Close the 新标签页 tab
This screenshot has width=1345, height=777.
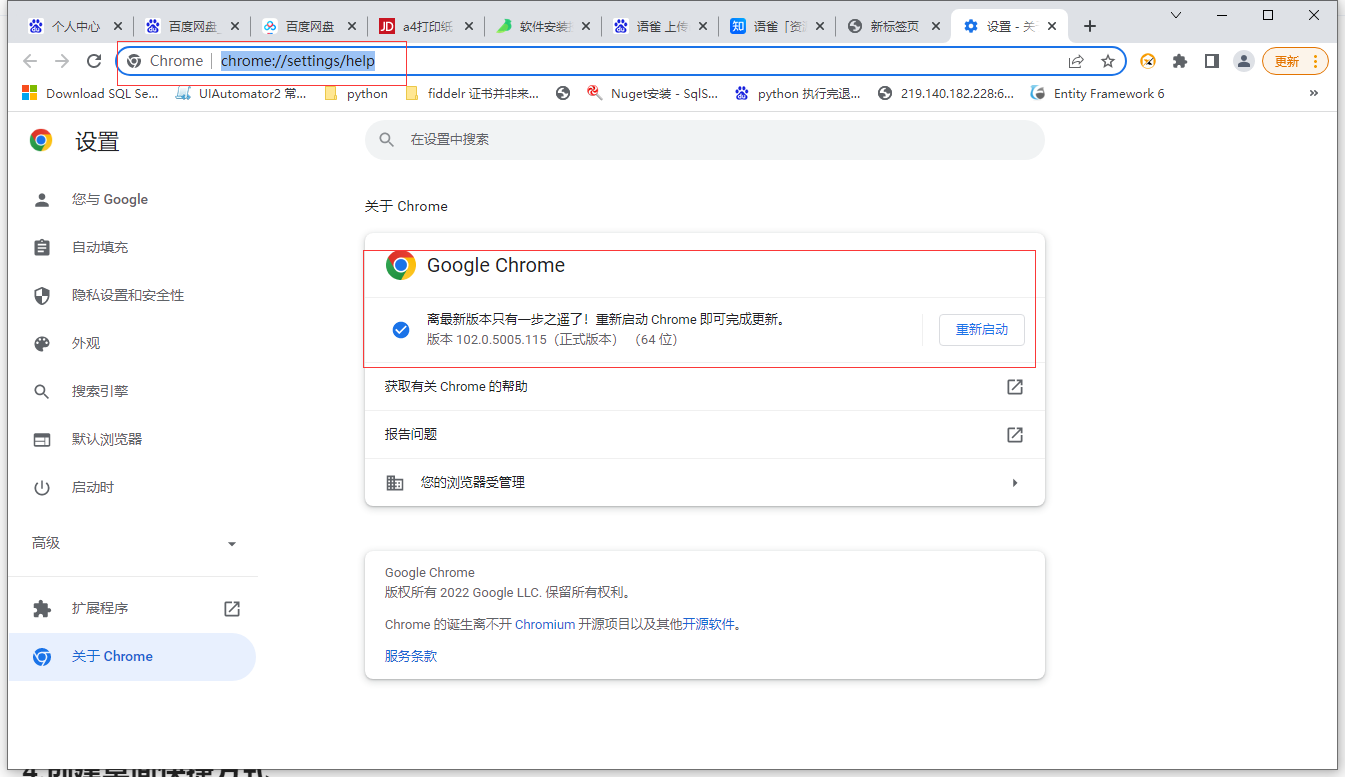(936, 26)
